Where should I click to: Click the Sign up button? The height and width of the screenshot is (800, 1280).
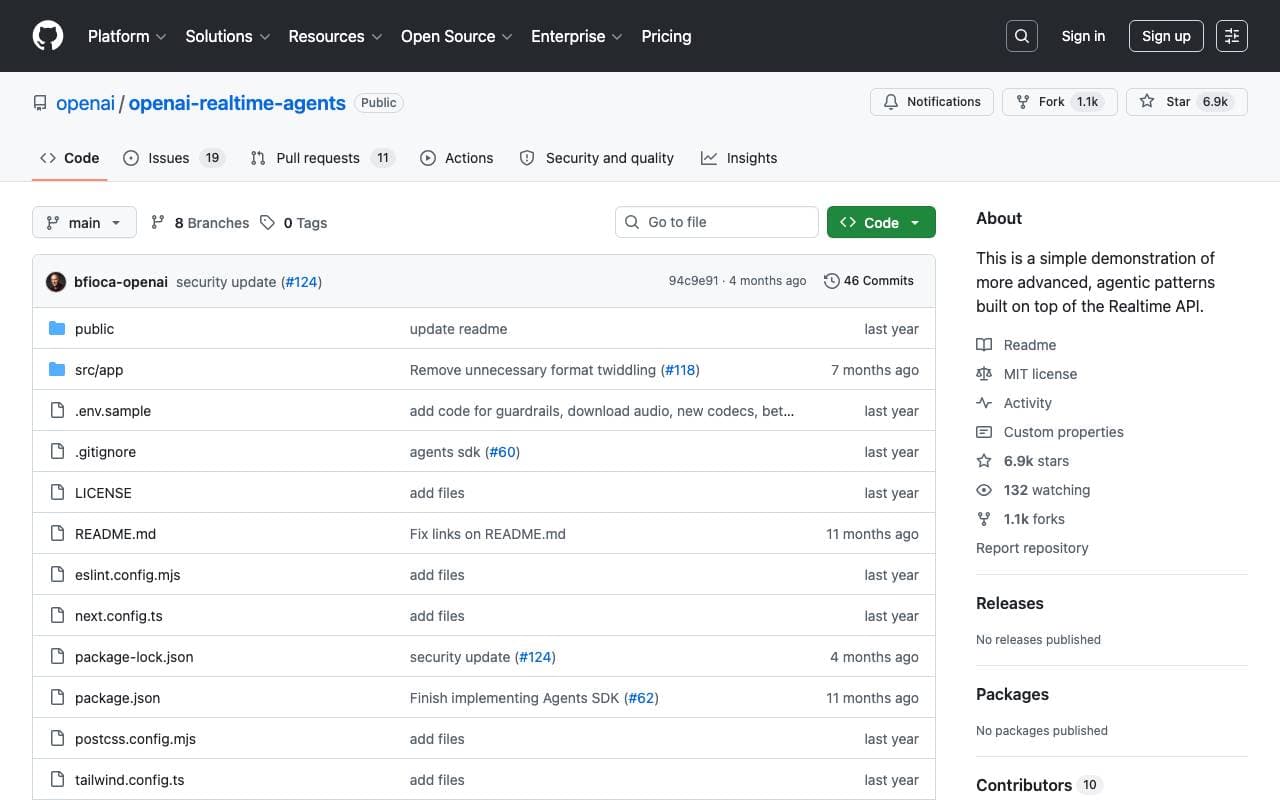[x=1166, y=36]
